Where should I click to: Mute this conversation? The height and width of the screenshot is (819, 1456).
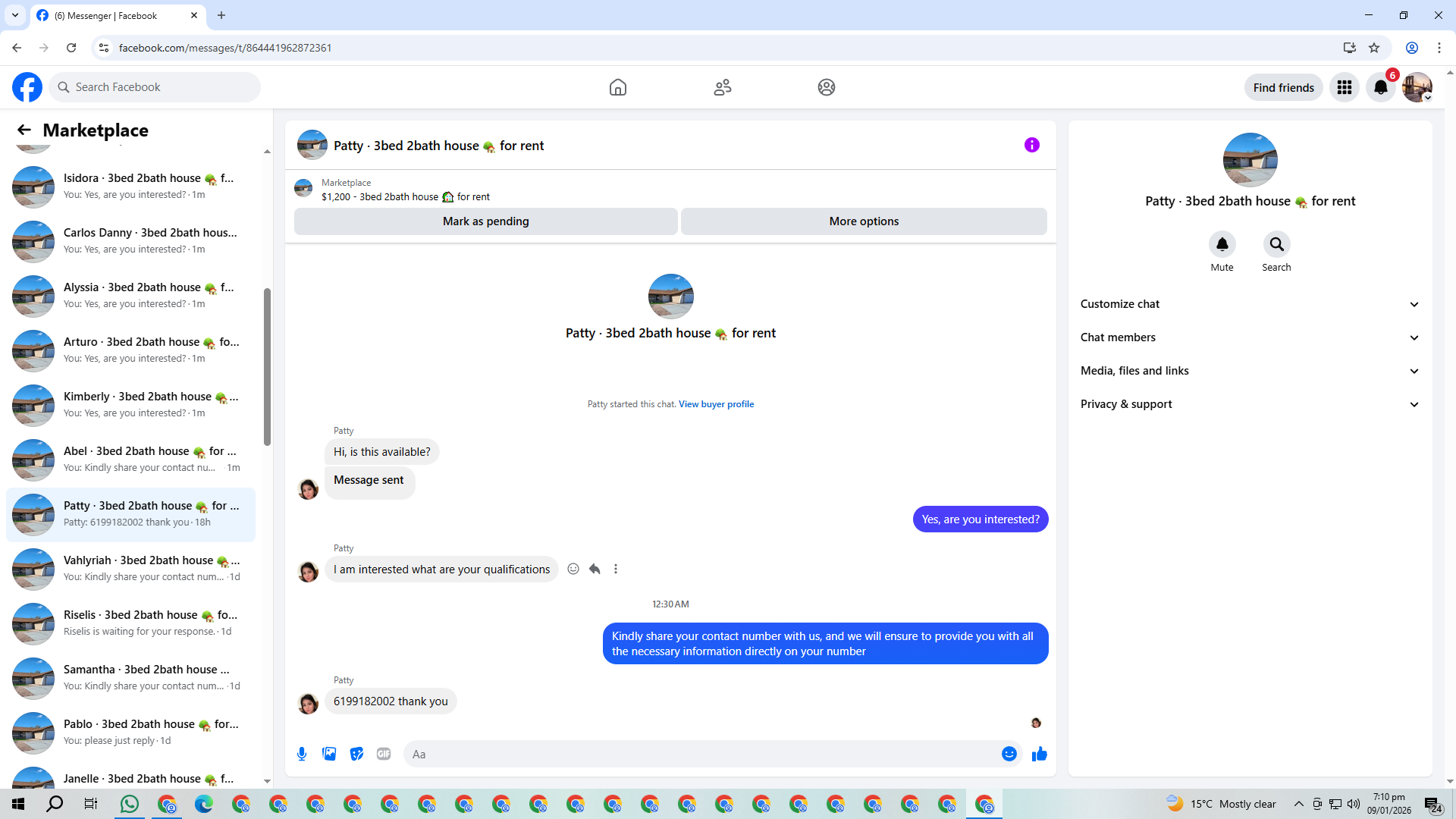click(1222, 244)
